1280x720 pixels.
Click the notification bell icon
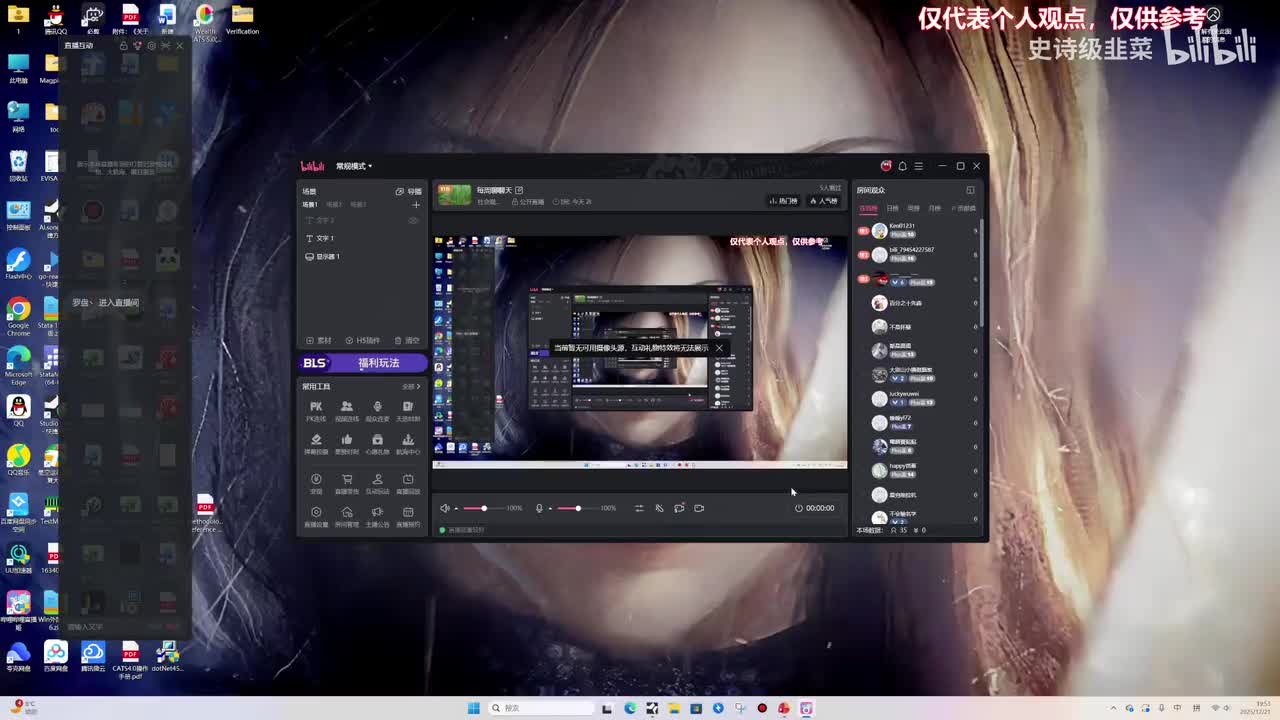[x=902, y=166]
